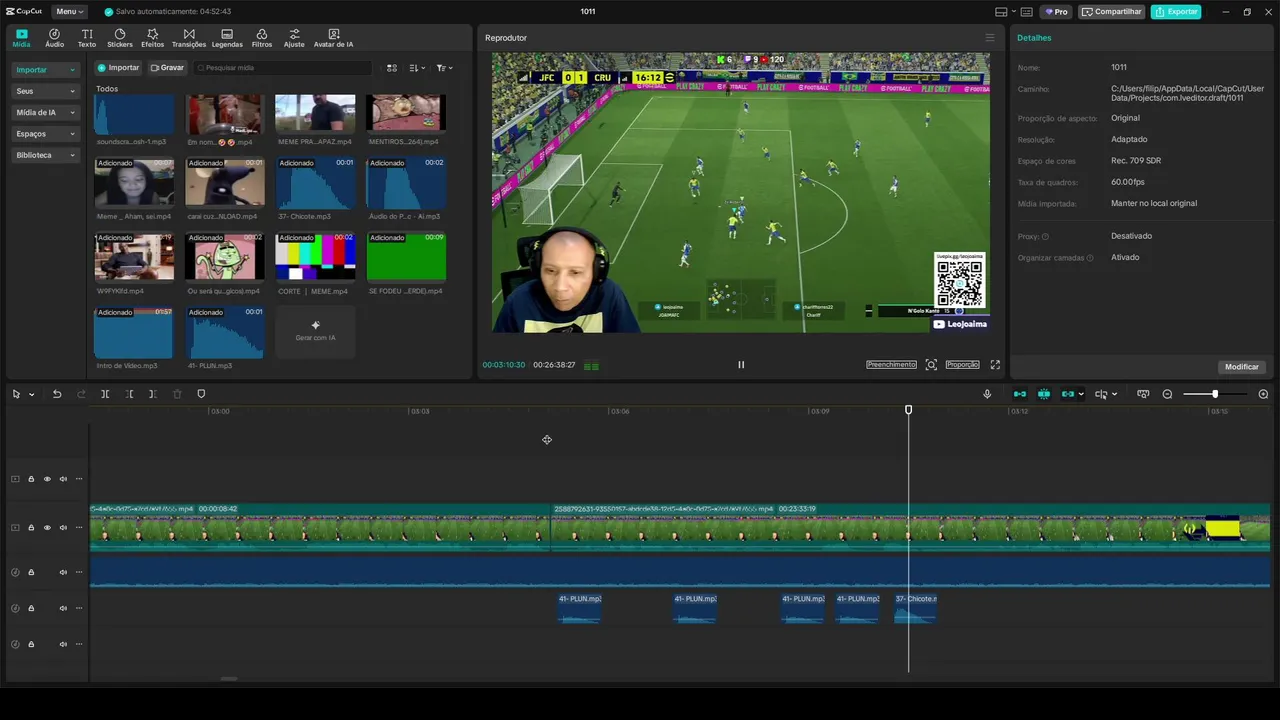Click the Compartilhar button

(x=1112, y=12)
